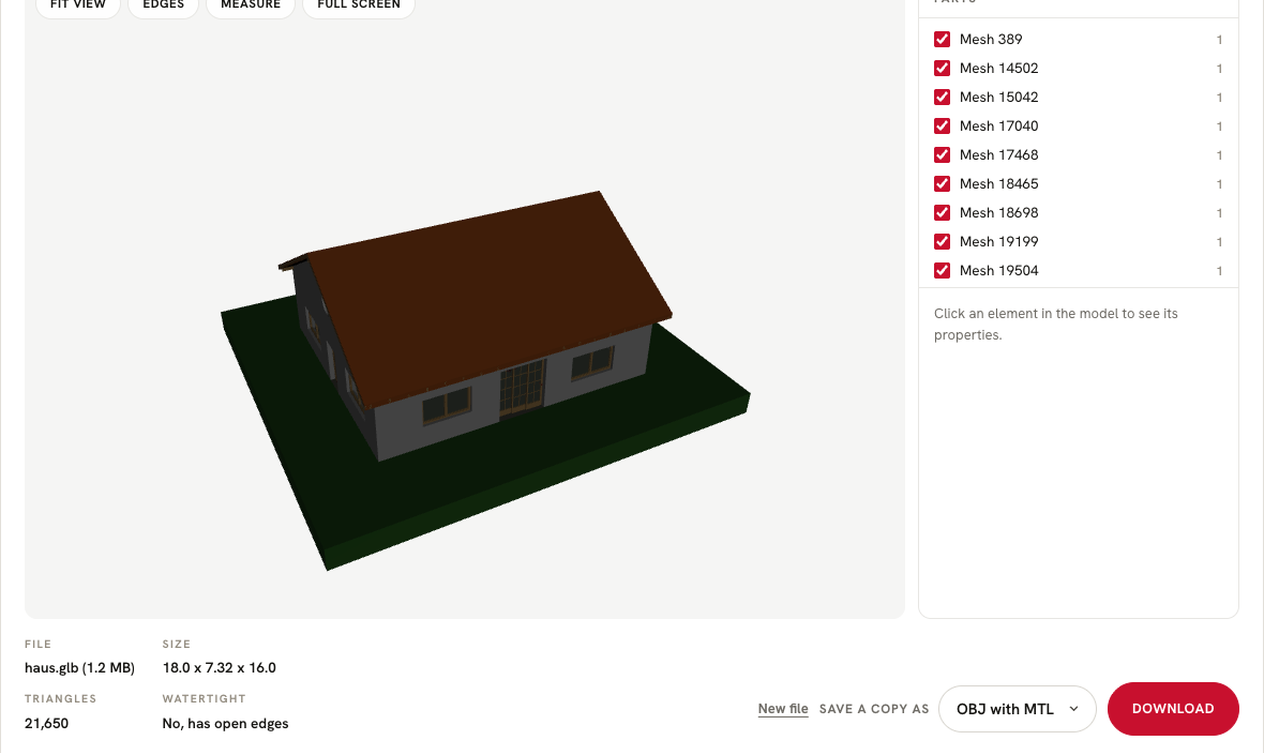This screenshot has height=753, width=1264.
Task: Select the Mesh 15042 label
Action: point(998,97)
